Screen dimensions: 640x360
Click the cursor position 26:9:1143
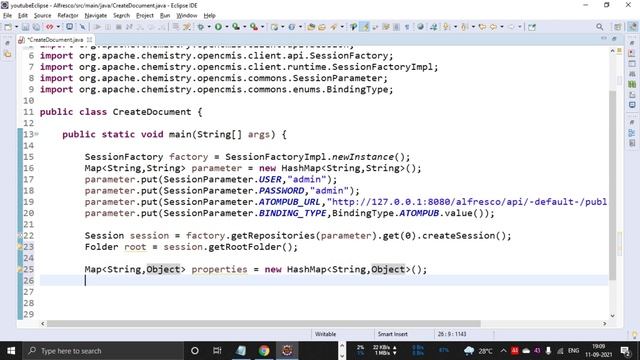click(452, 334)
